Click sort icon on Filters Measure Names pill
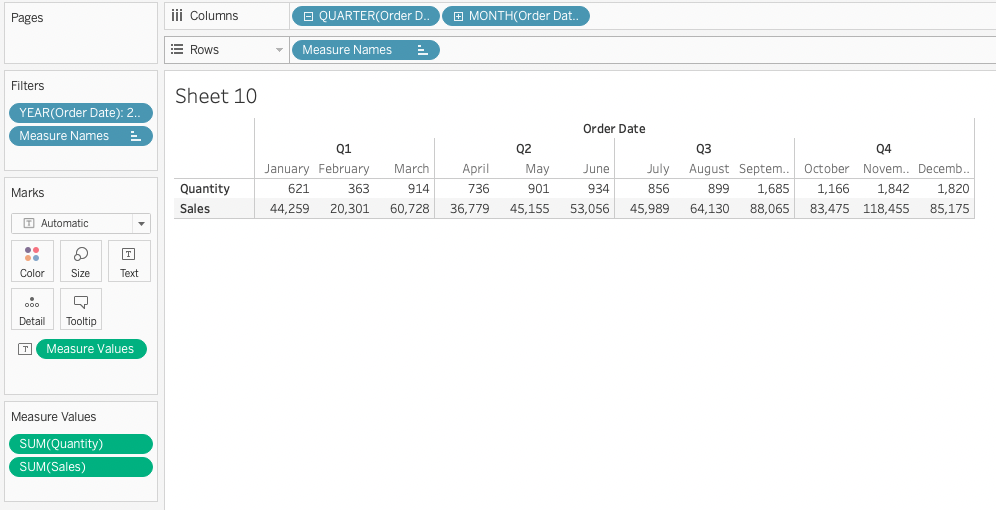This screenshot has width=996, height=510. pyautogui.click(x=135, y=136)
